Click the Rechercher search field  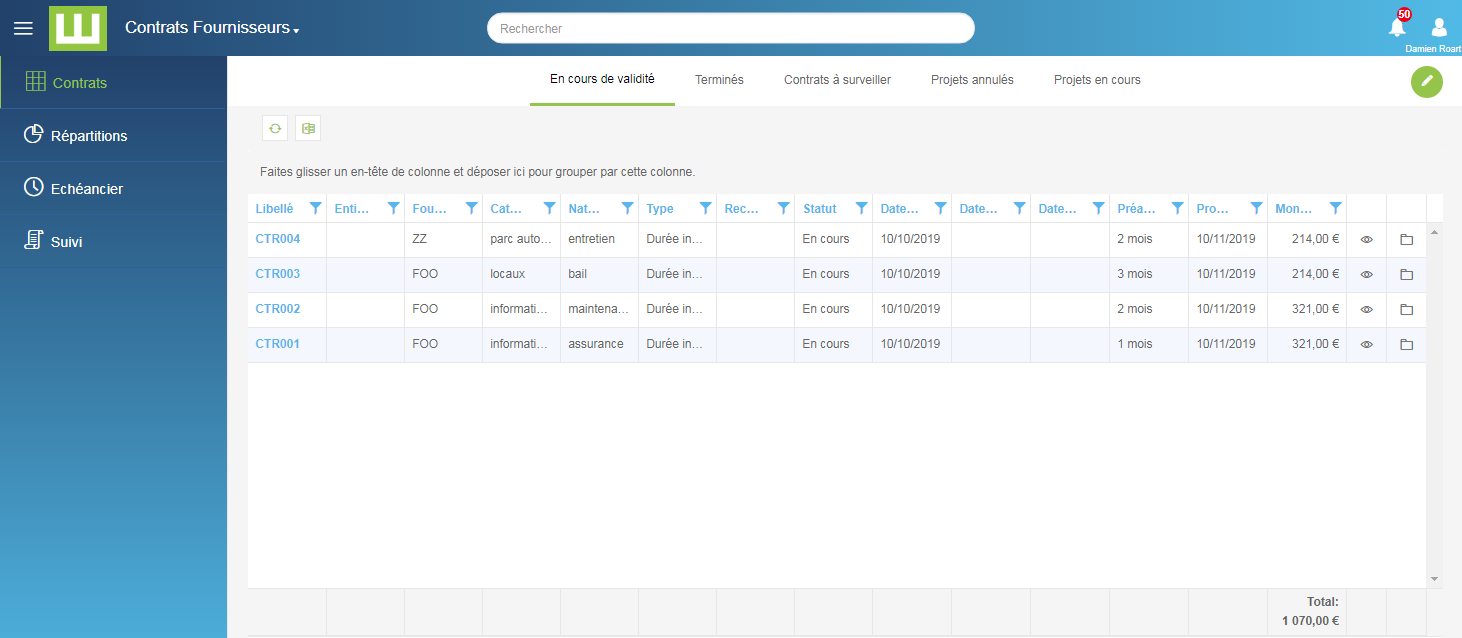click(x=730, y=29)
